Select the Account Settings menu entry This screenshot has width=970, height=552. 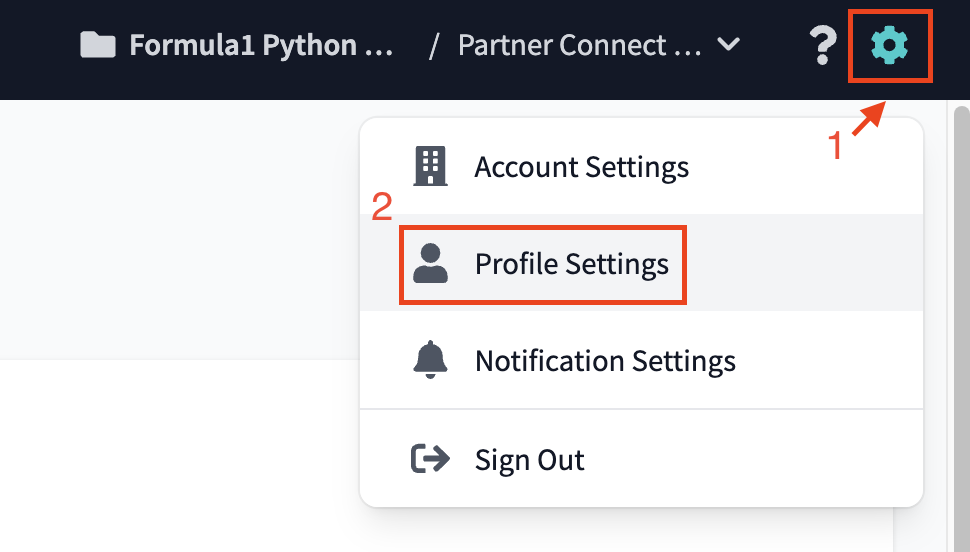pos(581,166)
